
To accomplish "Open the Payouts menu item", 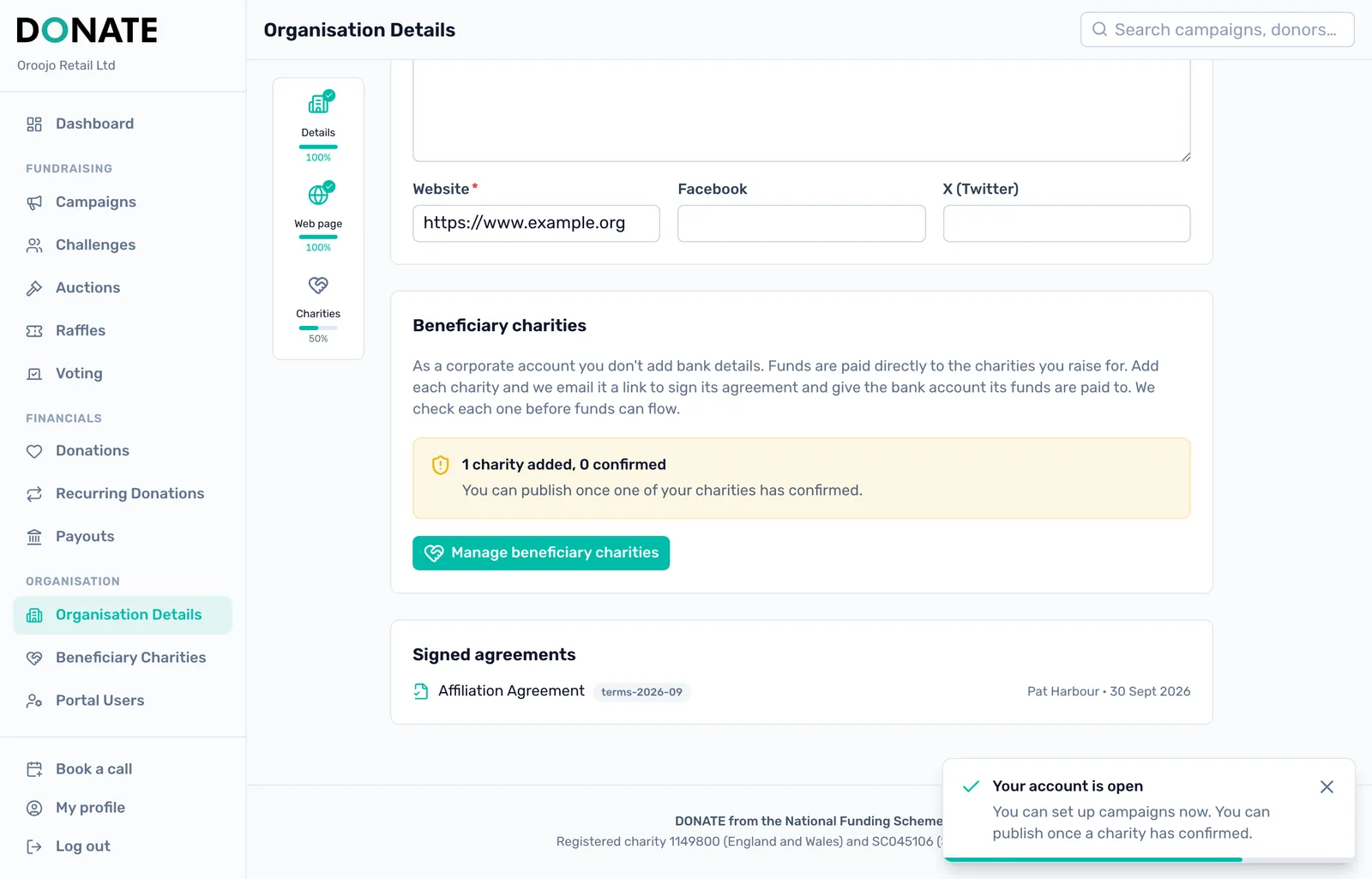I will tap(123, 537).
